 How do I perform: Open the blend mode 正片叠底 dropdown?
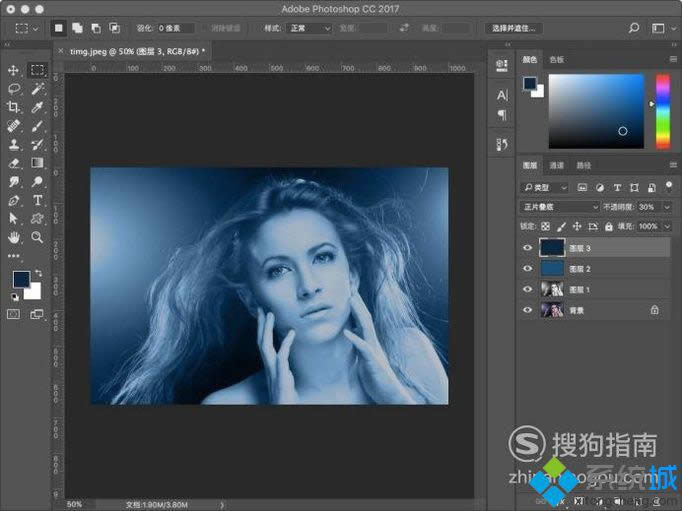coord(560,207)
